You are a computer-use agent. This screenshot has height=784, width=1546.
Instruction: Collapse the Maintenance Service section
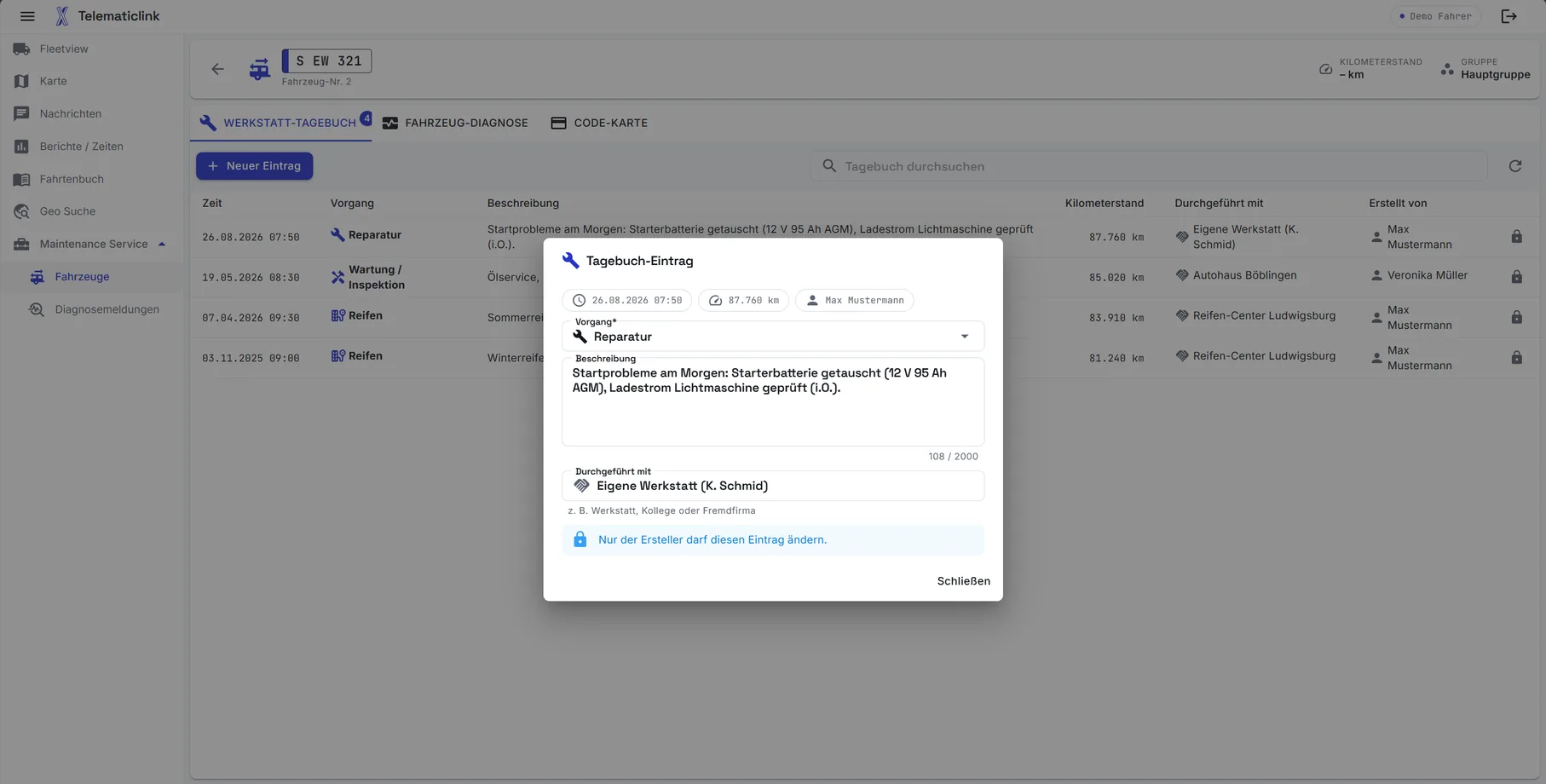coord(91,244)
